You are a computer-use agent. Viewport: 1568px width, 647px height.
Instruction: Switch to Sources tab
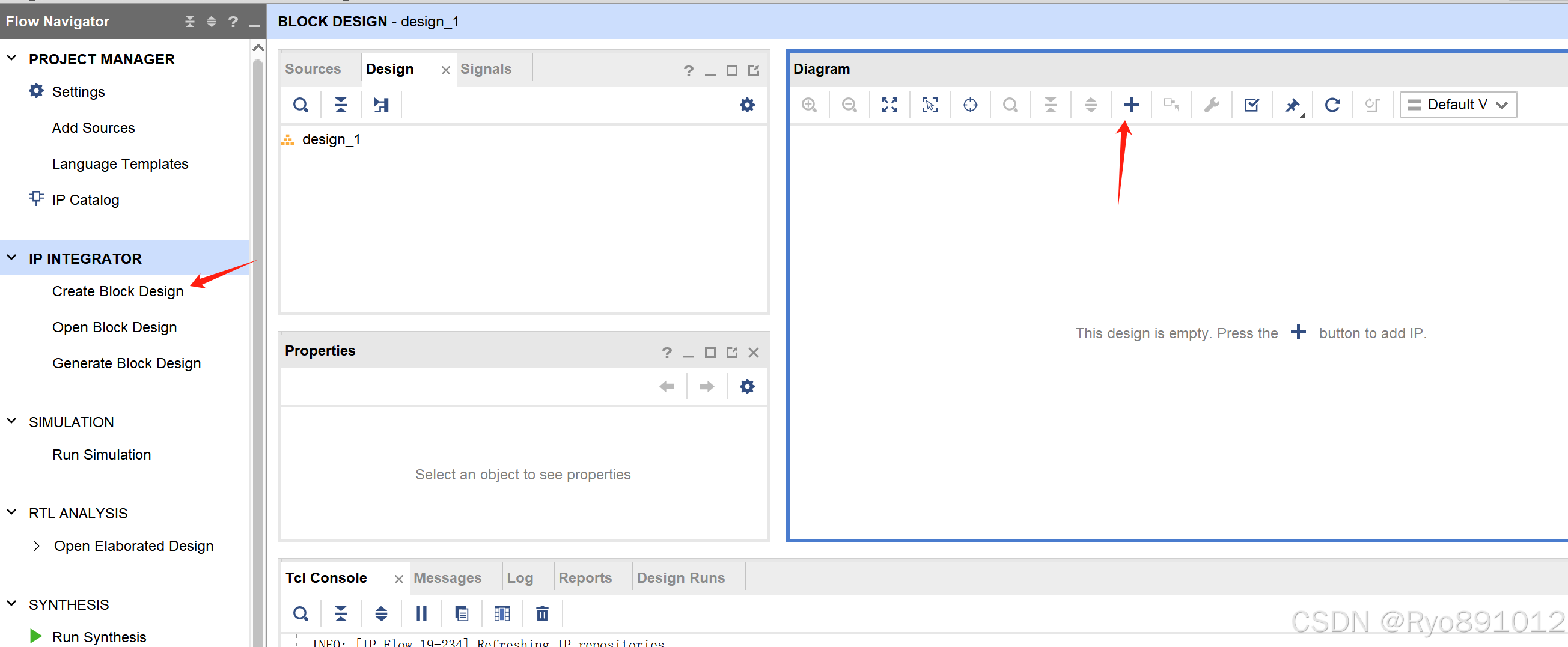[313, 70]
